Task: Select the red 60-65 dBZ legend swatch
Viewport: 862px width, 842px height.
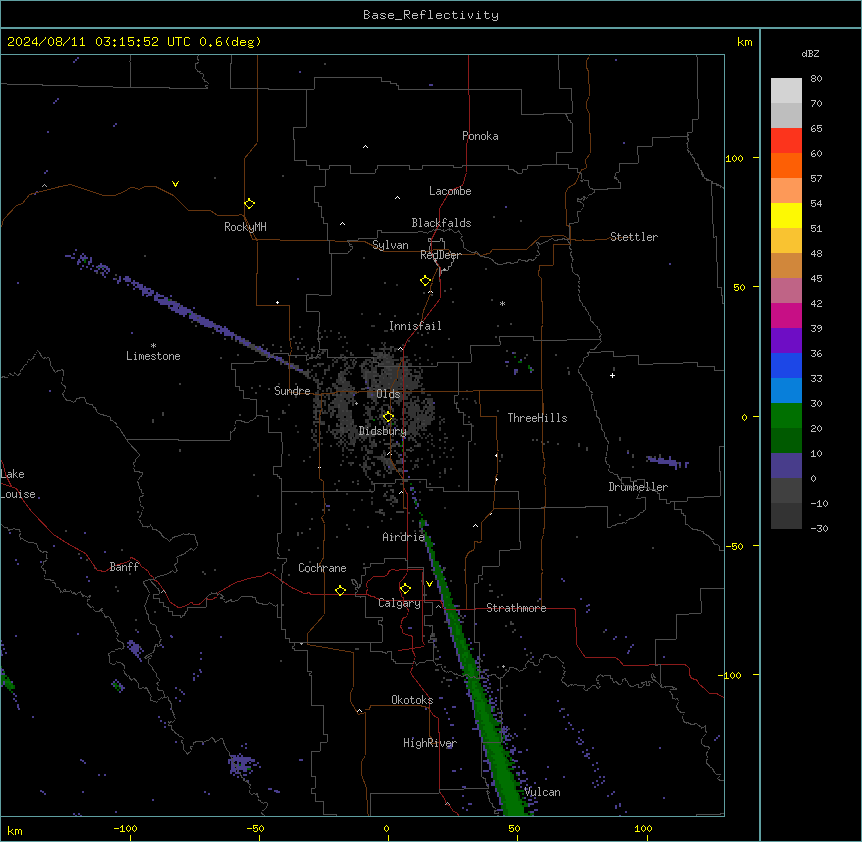Action: point(786,141)
